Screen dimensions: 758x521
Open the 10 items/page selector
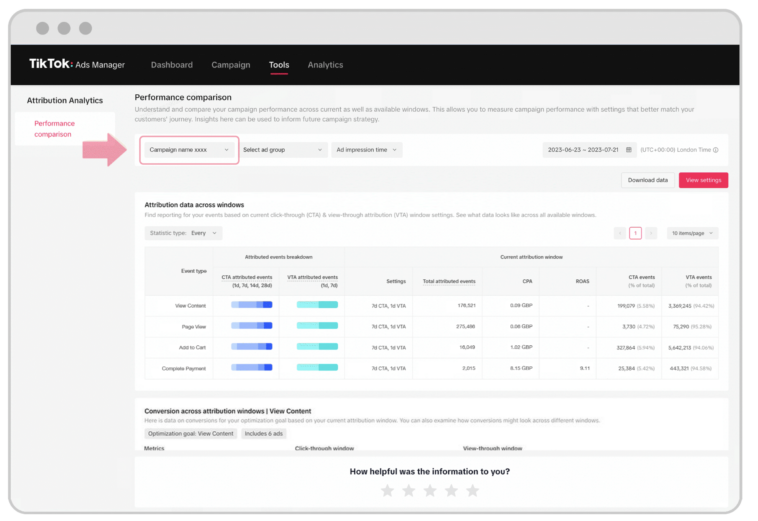(x=692, y=233)
